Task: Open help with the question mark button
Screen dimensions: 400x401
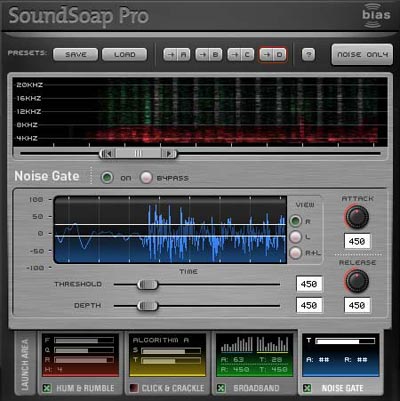Action: pyautogui.click(x=308, y=55)
